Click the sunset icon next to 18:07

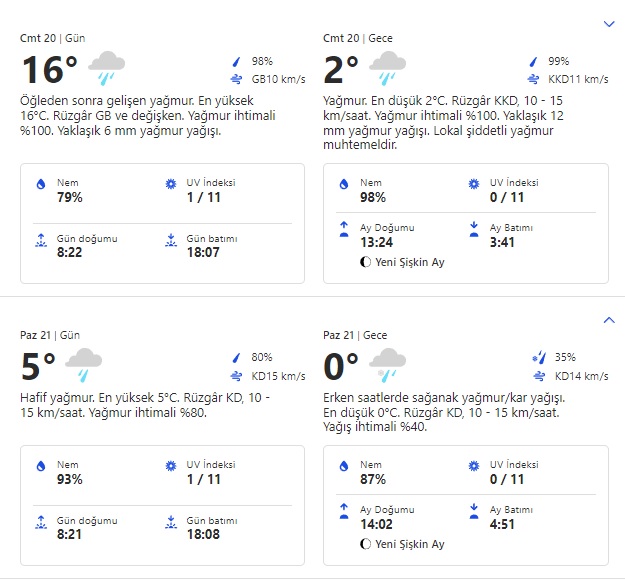(x=169, y=240)
